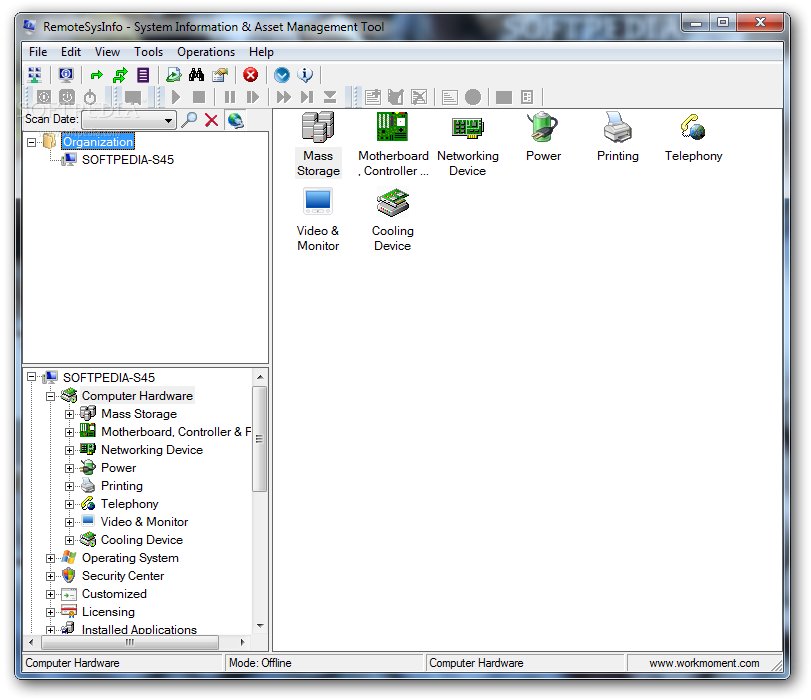
Task: Open the Help menu
Action: [261, 52]
